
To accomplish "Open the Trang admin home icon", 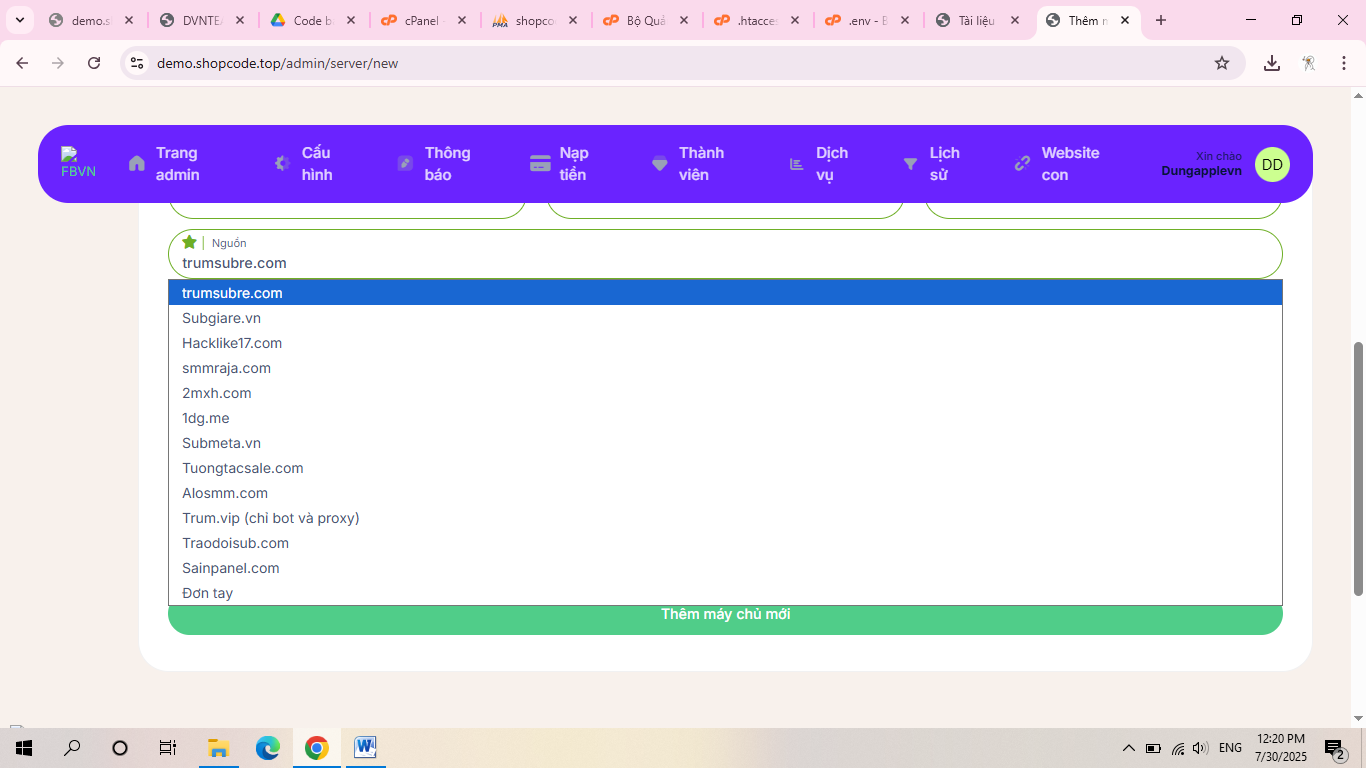I will [137, 164].
